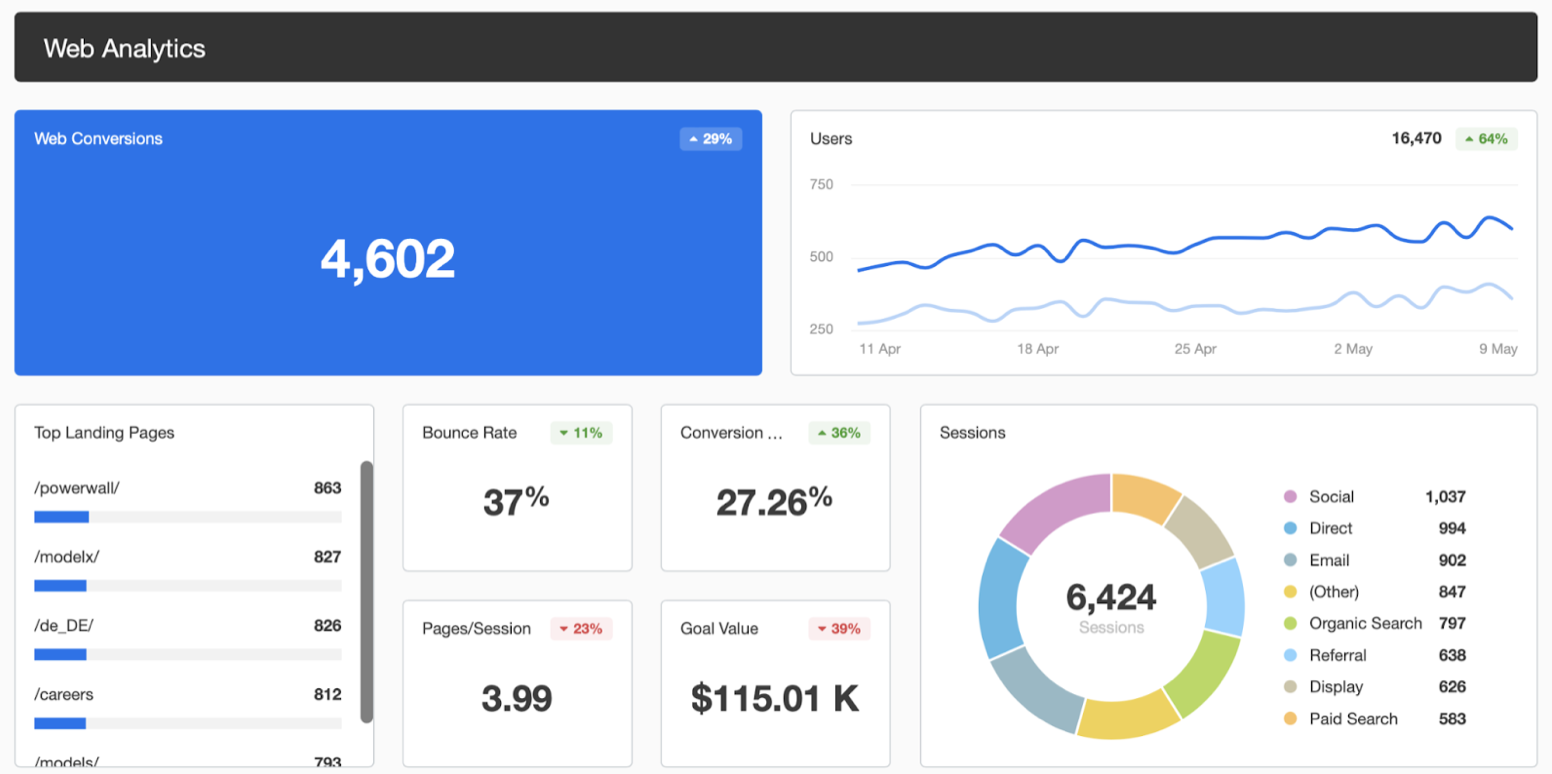
Task: Click the Bounce Rate card title
Action: pos(469,433)
